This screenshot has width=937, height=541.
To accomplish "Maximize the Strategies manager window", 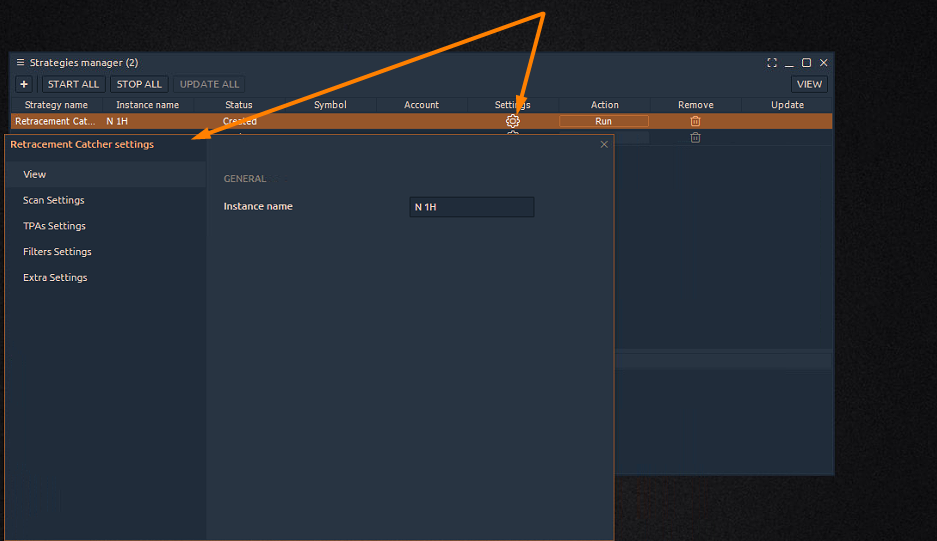I will (x=807, y=63).
